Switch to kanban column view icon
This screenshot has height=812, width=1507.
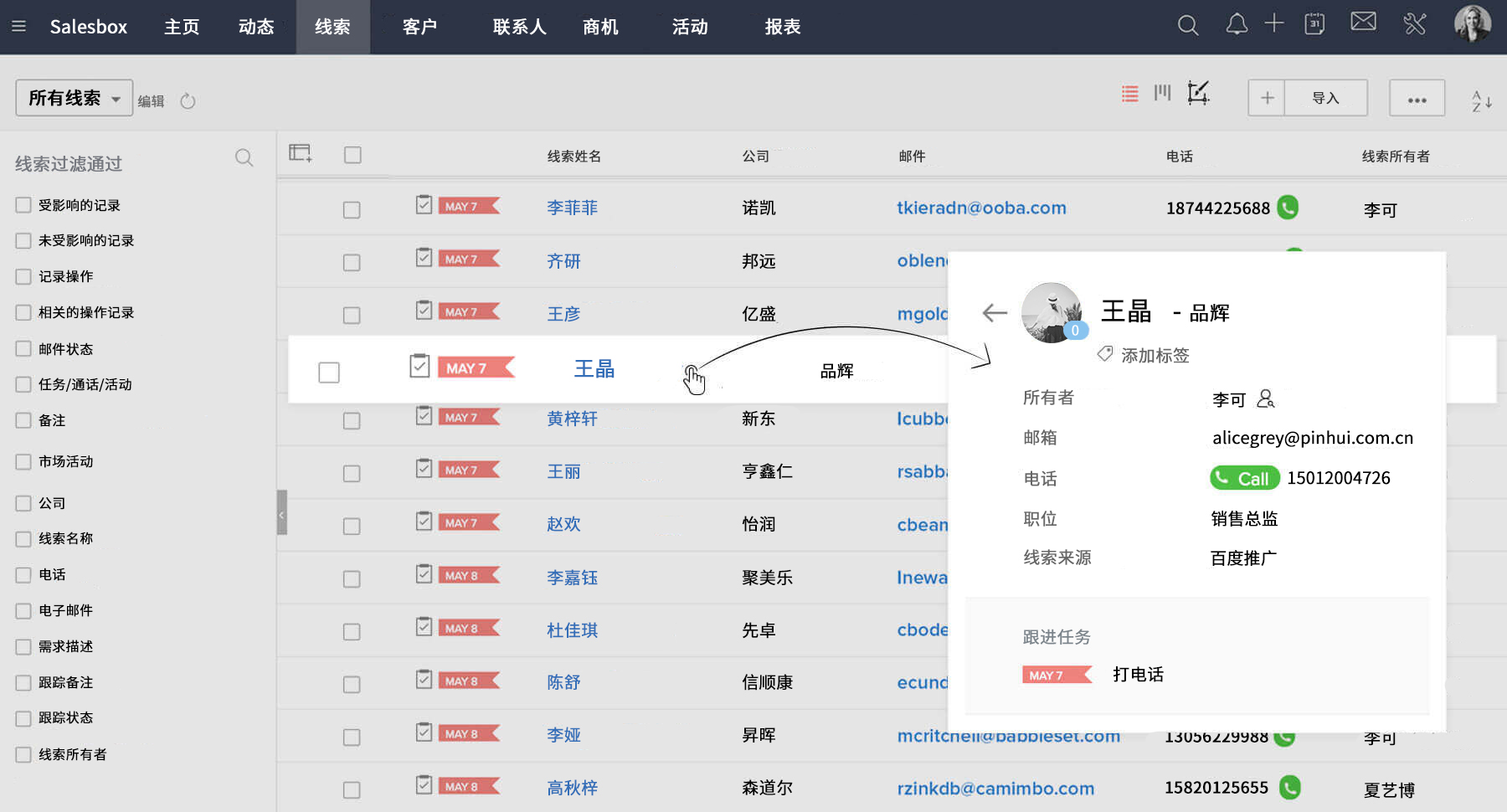[x=1162, y=93]
